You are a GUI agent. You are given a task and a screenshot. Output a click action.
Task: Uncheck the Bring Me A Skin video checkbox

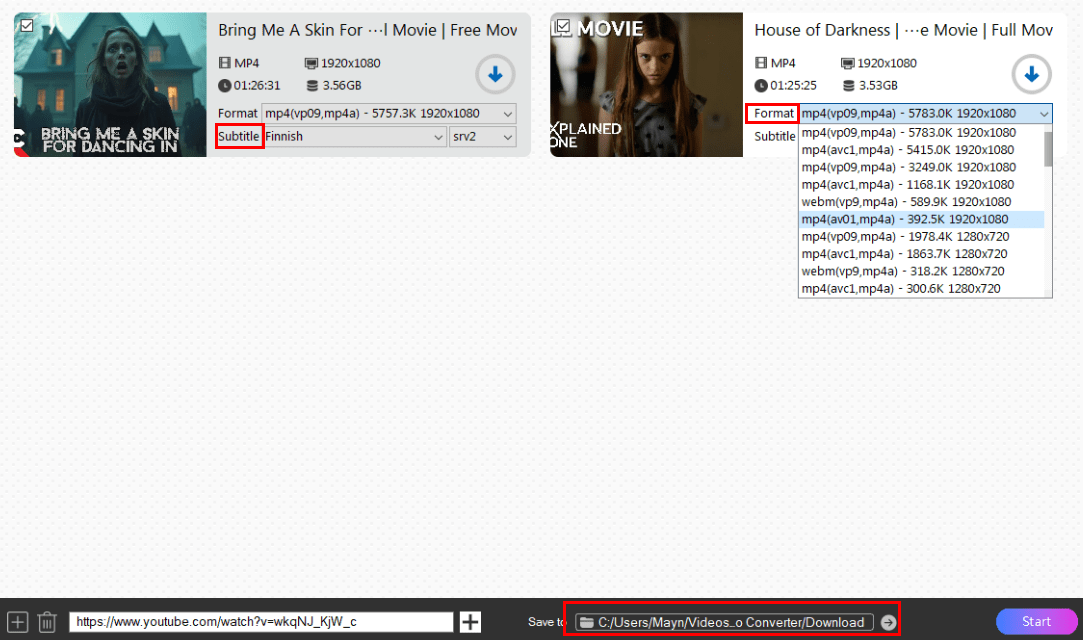tap(26, 25)
